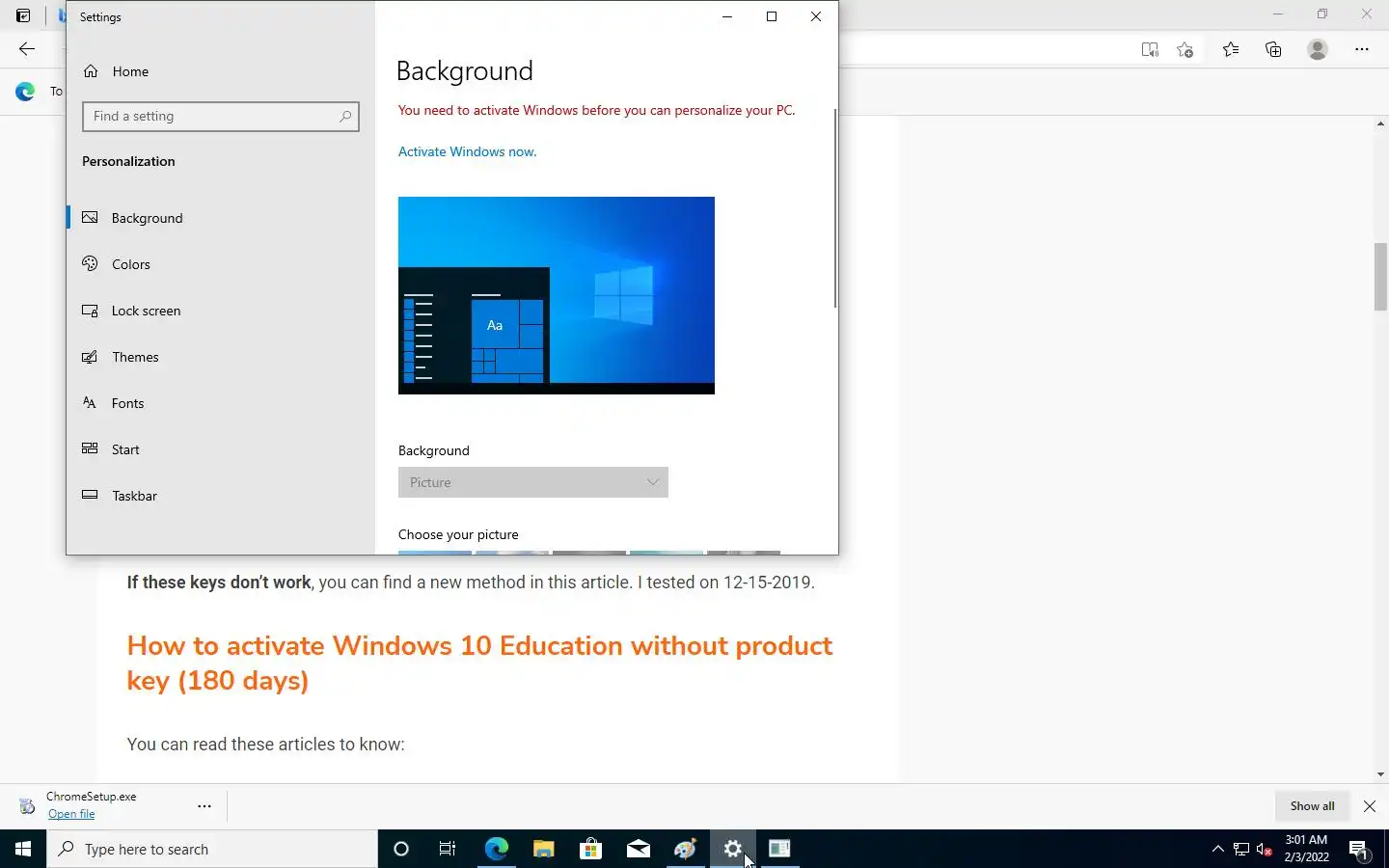The width and height of the screenshot is (1389, 868).
Task: Open Microsoft Store from the taskbar
Action: 590,849
